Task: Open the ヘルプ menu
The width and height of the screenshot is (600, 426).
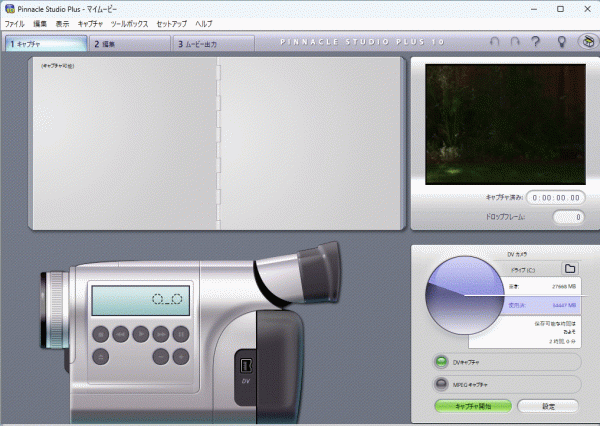Action: (x=204, y=24)
